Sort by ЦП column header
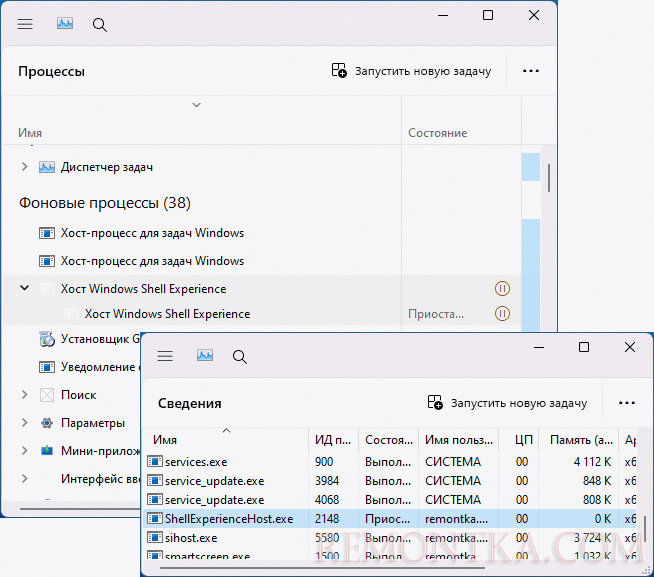 point(519,440)
